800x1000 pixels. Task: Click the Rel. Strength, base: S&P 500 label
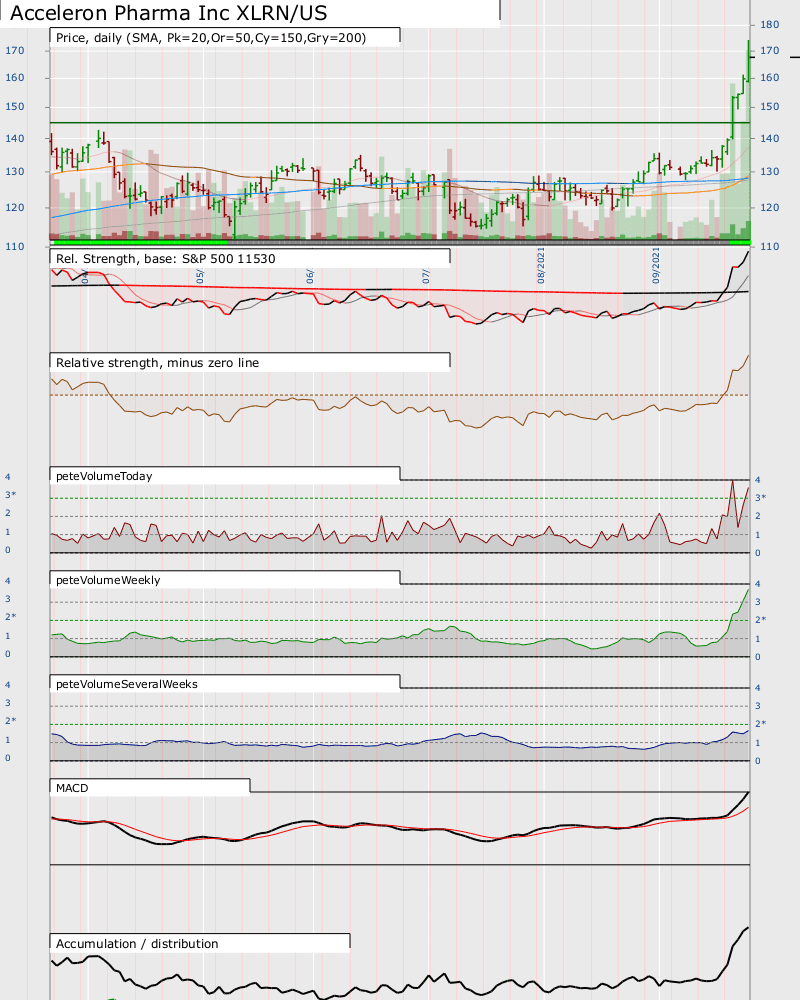tap(166, 259)
